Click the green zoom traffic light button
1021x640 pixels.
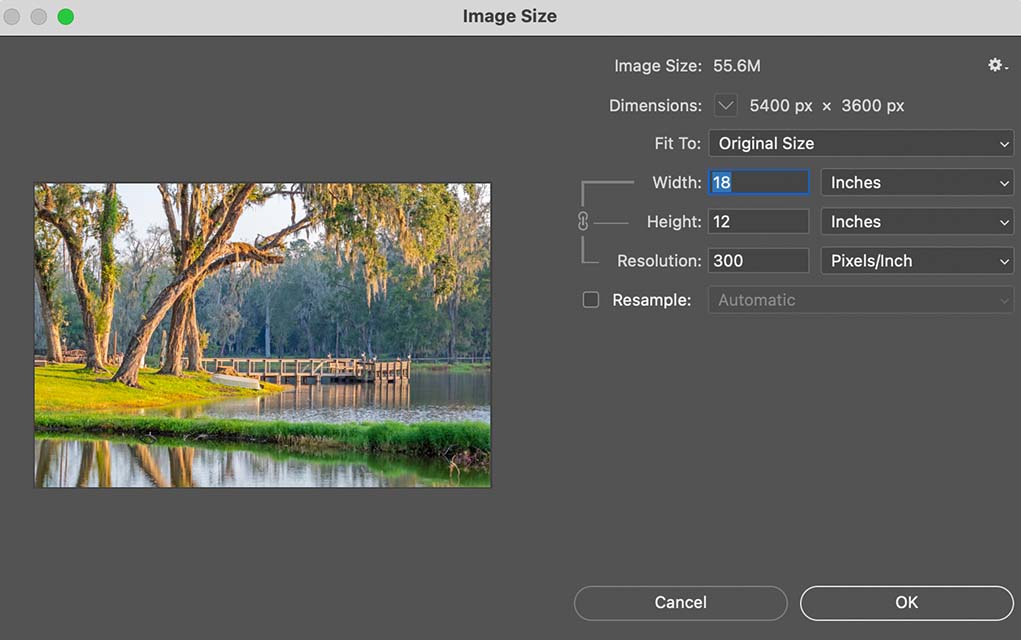coord(65,17)
